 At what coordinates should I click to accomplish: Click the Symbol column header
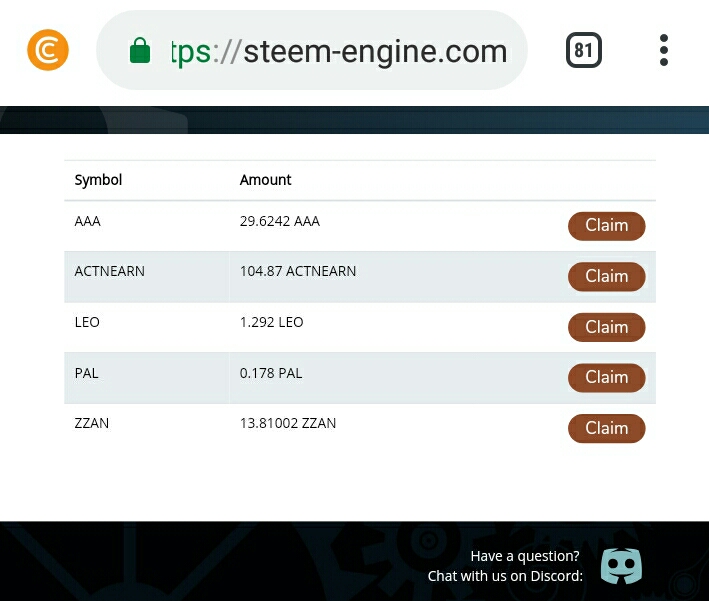98,180
